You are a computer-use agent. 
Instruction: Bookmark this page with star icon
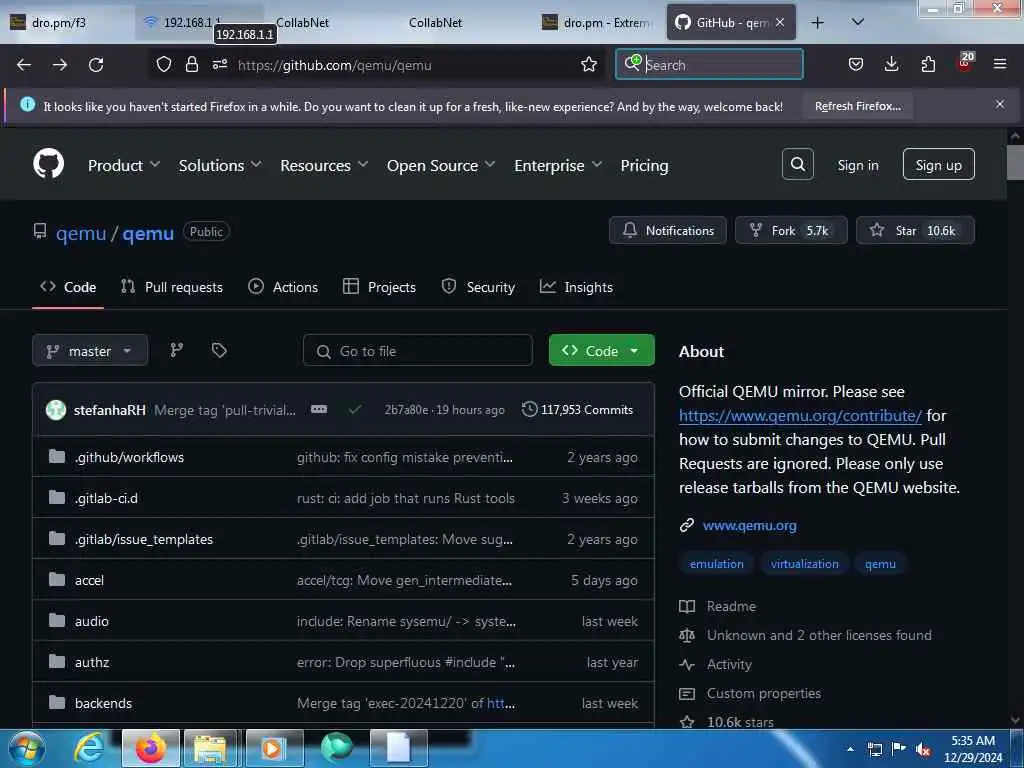[x=589, y=64]
